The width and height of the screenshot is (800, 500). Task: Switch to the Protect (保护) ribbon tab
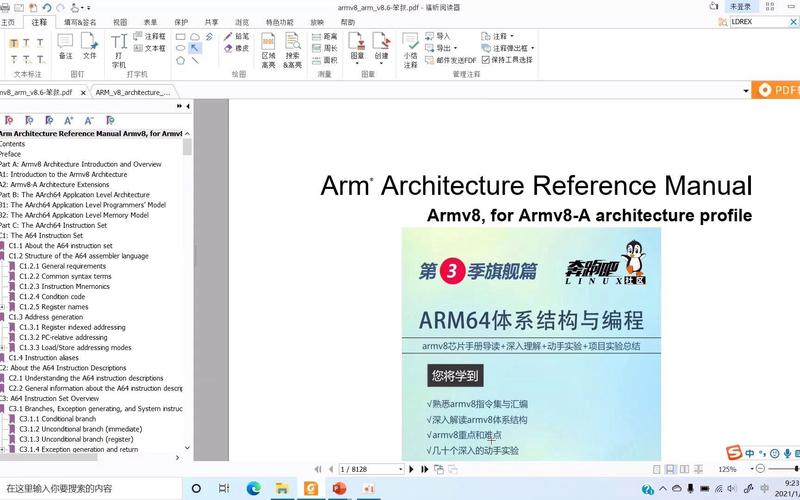point(181,22)
